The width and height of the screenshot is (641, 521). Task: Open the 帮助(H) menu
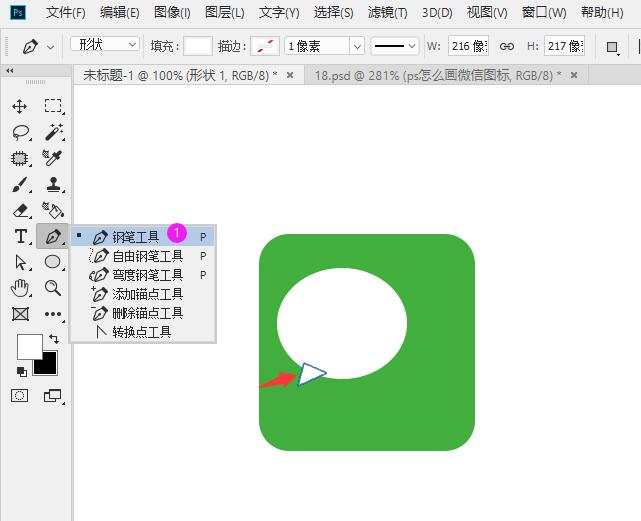[602, 13]
